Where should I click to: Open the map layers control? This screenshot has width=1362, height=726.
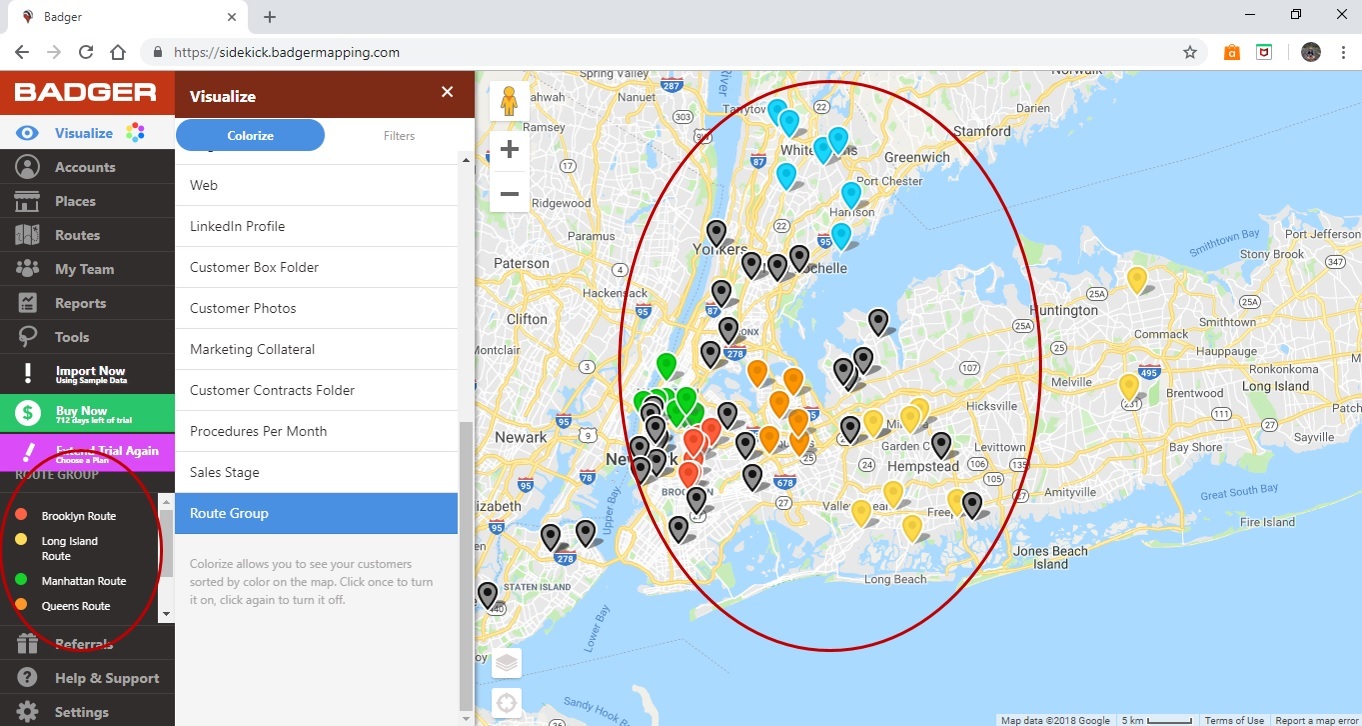[x=507, y=663]
